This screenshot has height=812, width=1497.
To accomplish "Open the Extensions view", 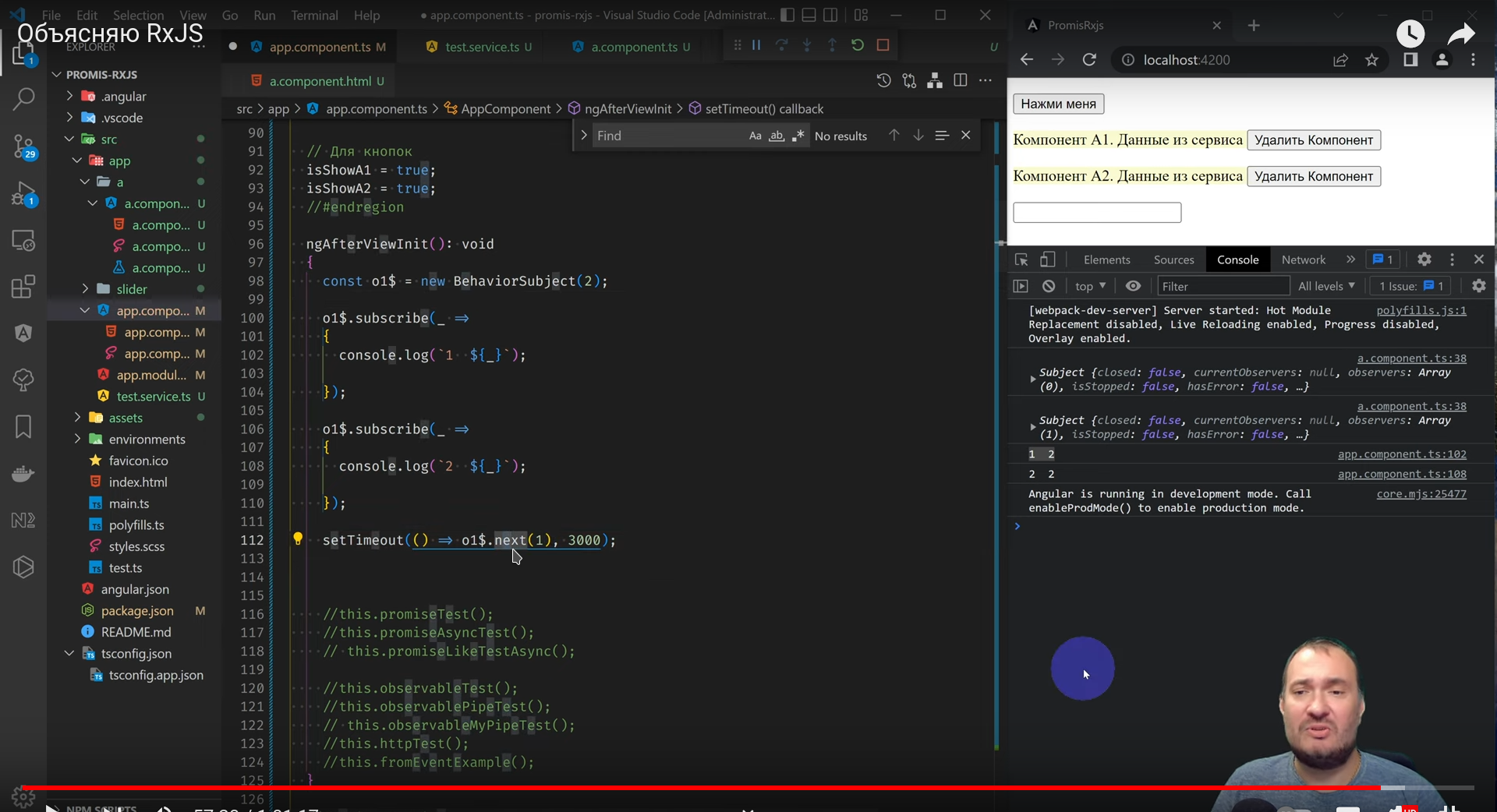I will coord(23,287).
